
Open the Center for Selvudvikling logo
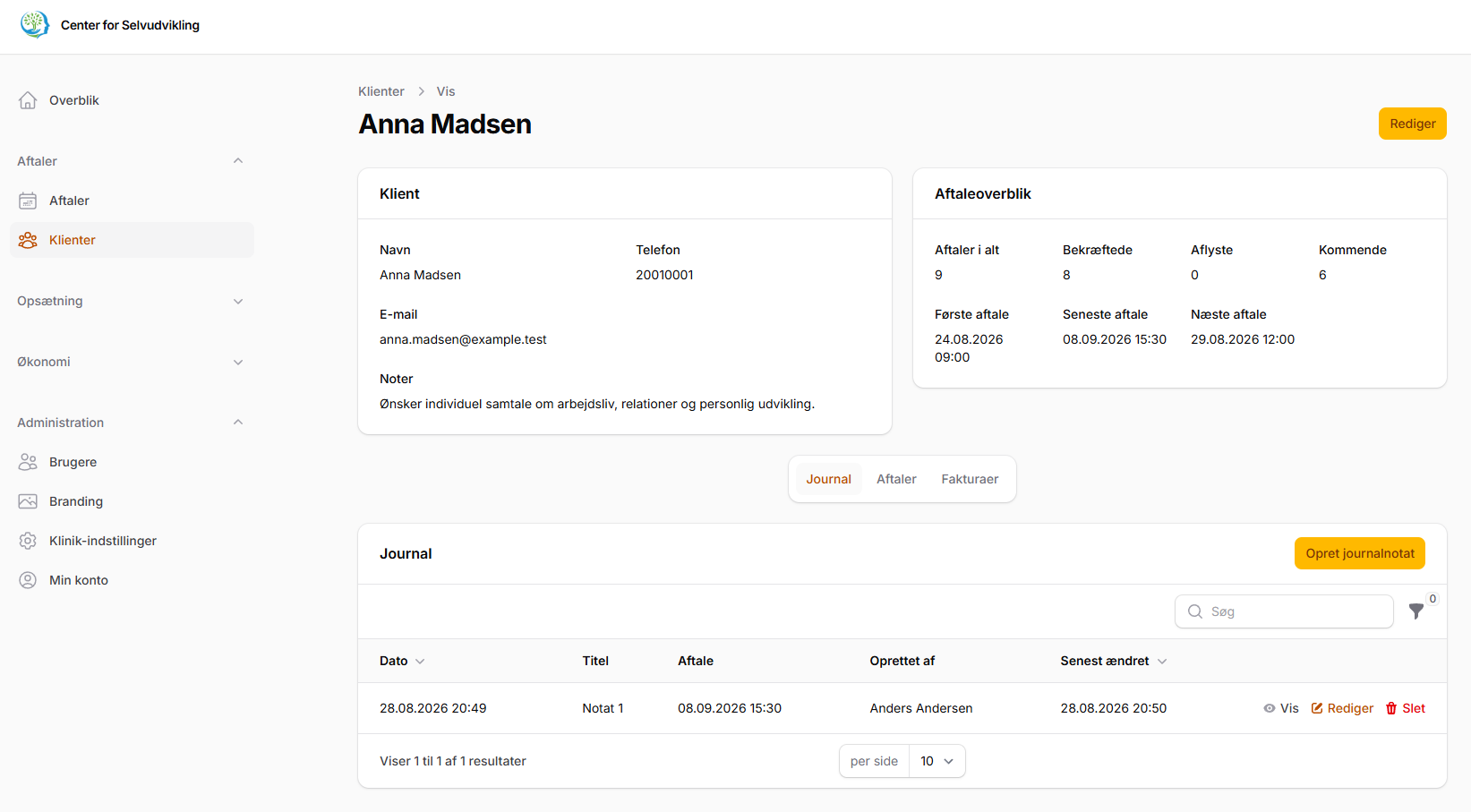(35, 24)
